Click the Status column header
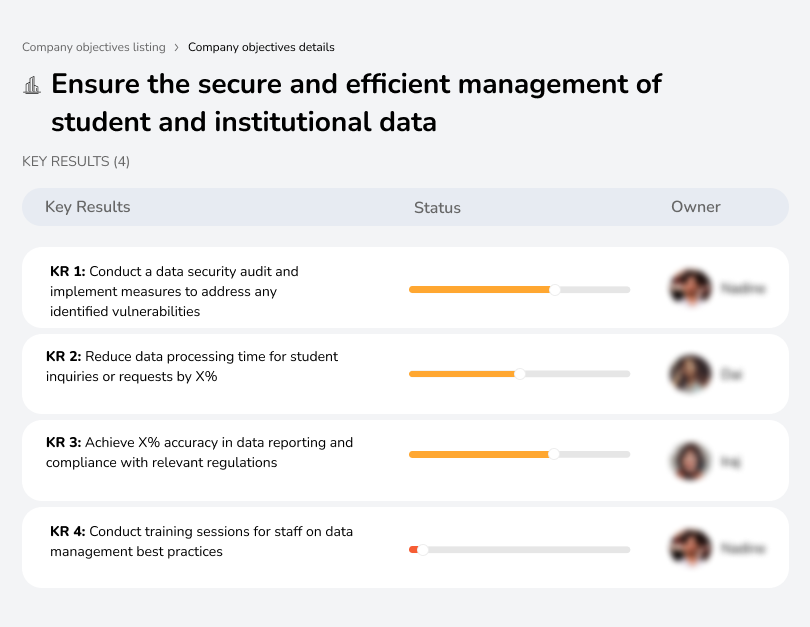Image resolution: width=810 pixels, height=627 pixels. (x=437, y=208)
